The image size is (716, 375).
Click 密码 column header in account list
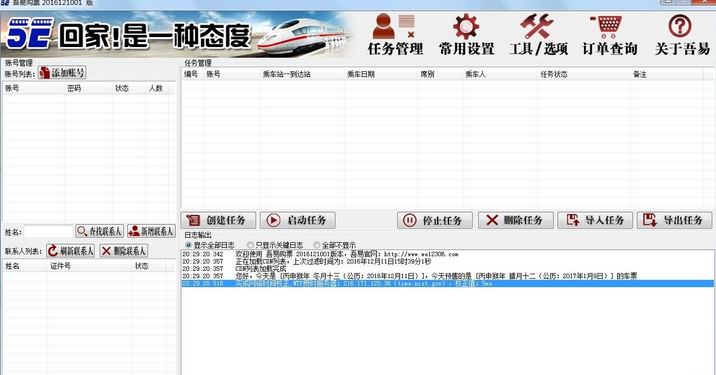click(89, 89)
